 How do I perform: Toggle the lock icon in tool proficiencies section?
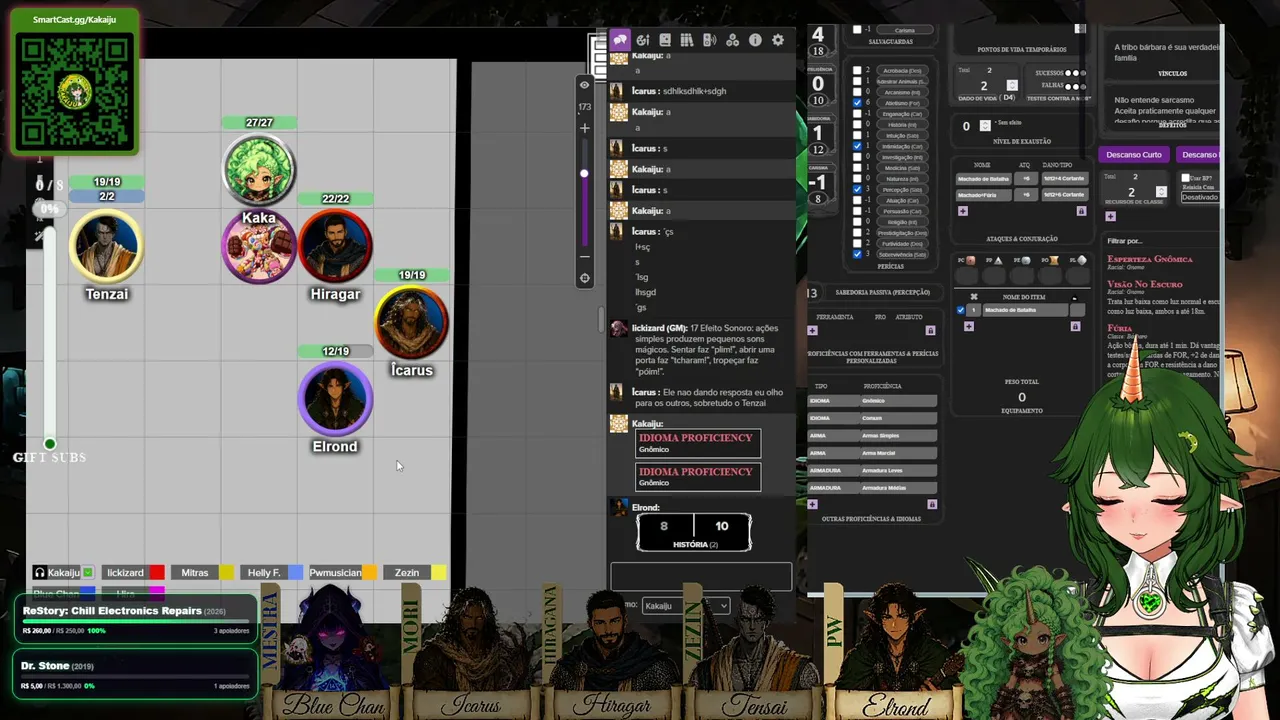(930, 330)
